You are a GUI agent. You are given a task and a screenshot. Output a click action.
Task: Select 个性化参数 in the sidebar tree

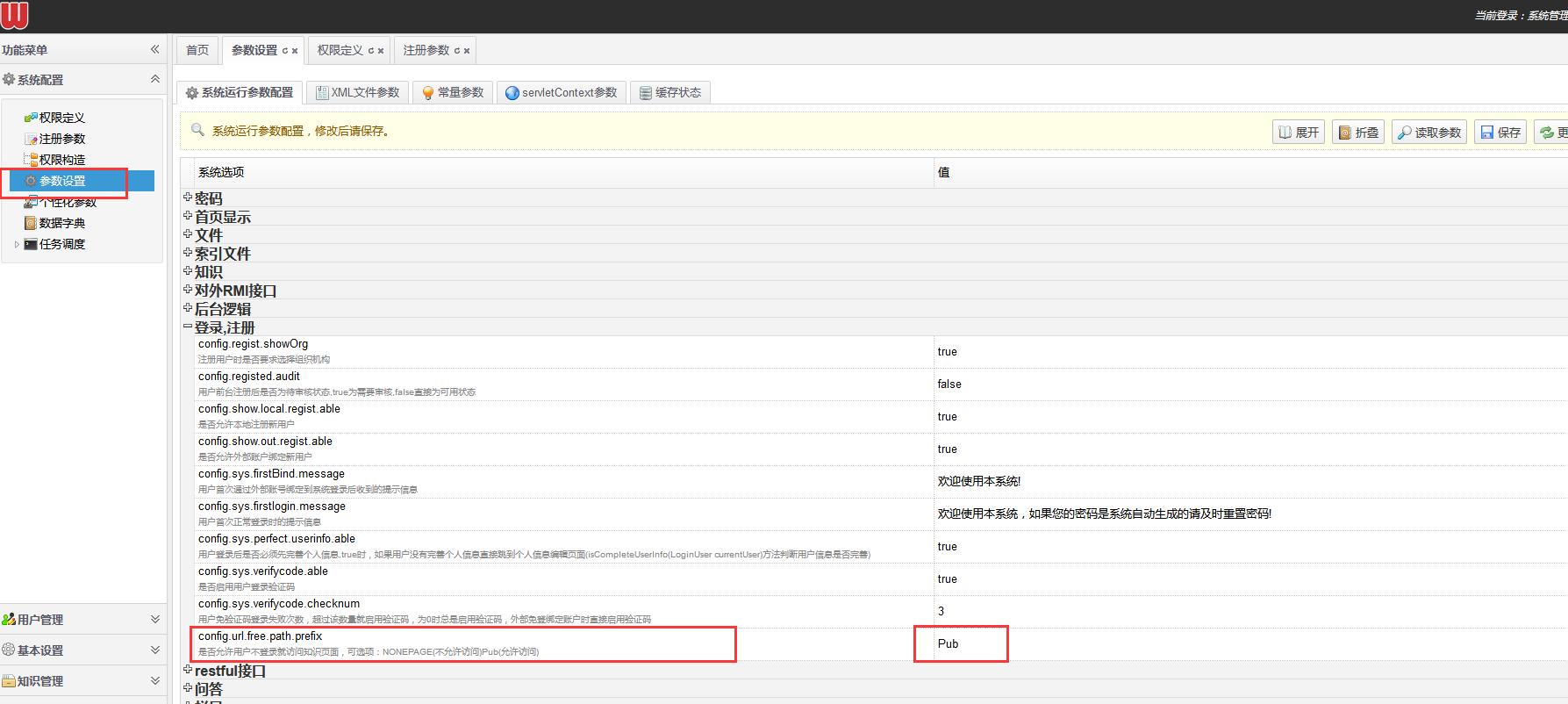coord(68,202)
